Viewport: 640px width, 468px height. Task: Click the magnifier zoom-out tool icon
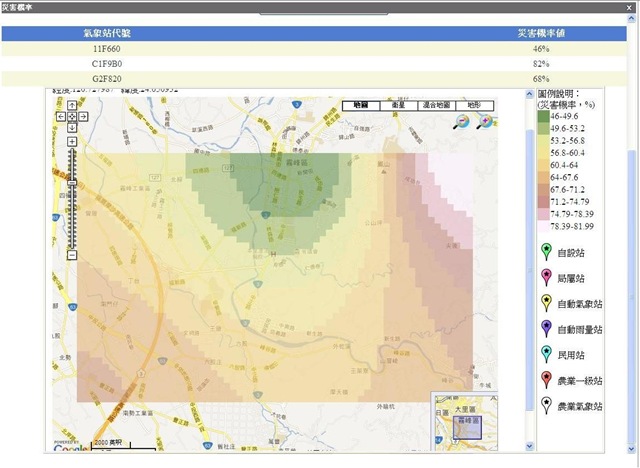(x=462, y=122)
